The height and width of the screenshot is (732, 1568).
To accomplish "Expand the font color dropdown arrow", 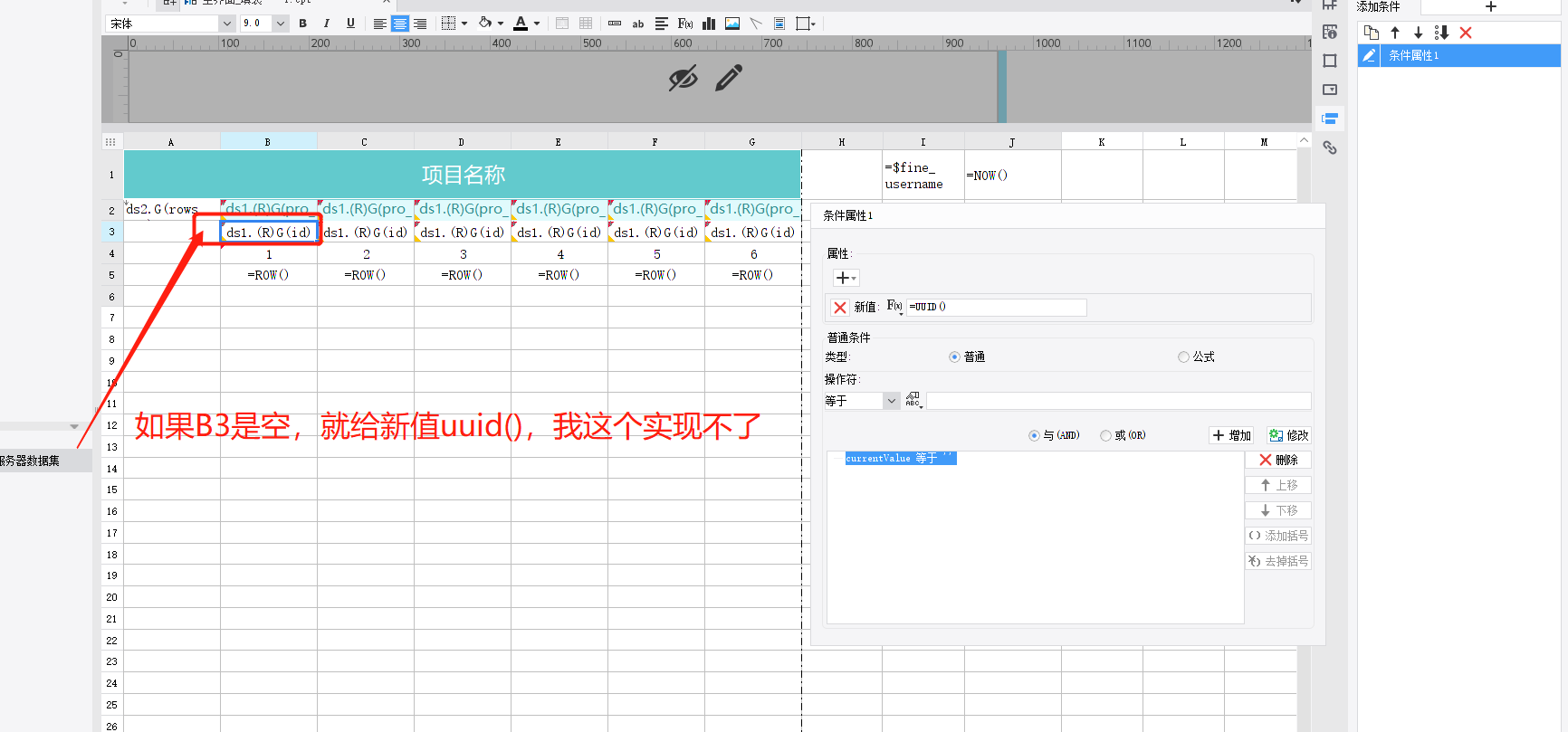I will click(537, 24).
